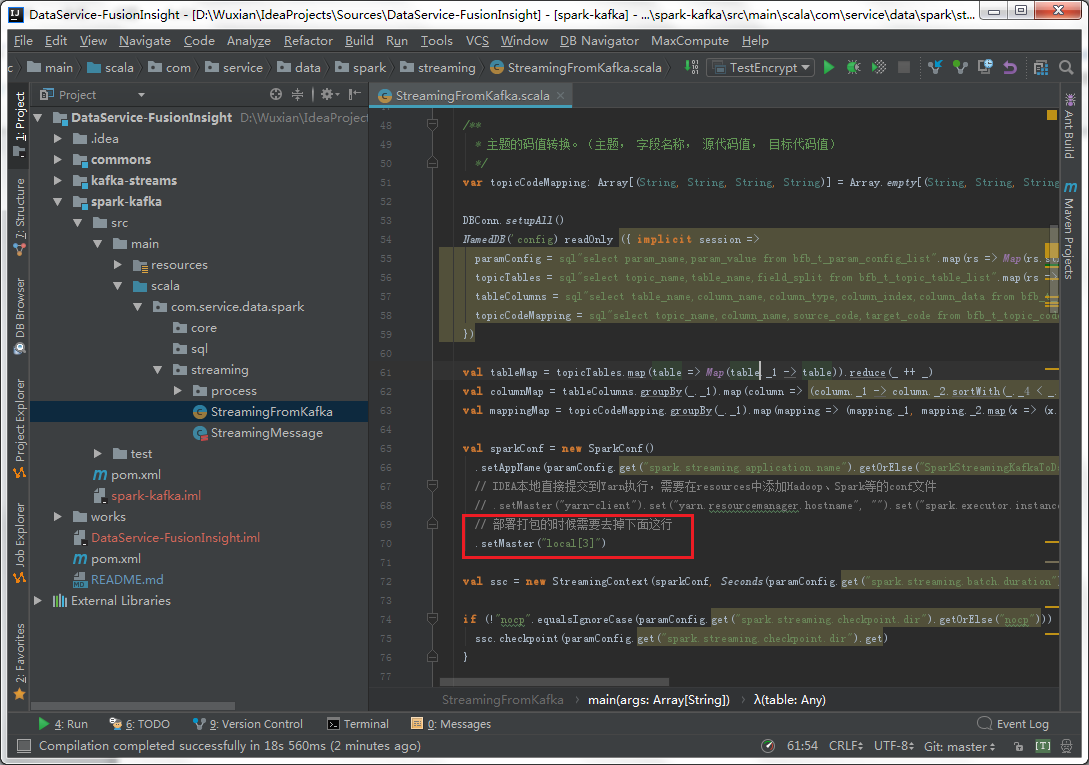Collapse the streaming package folder
This screenshot has width=1089, height=765.
[x=158, y=370]
